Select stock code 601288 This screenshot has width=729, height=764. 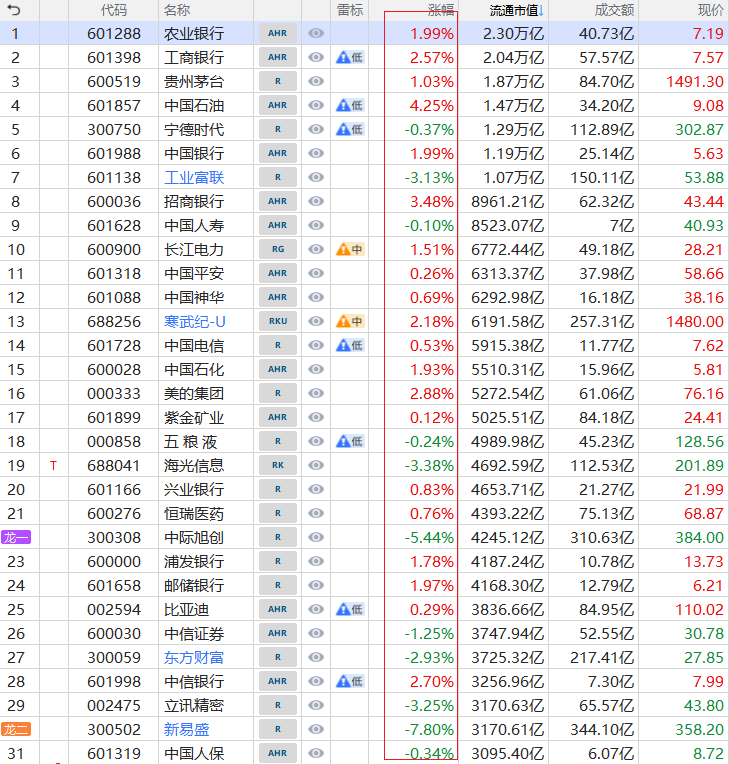114,34
